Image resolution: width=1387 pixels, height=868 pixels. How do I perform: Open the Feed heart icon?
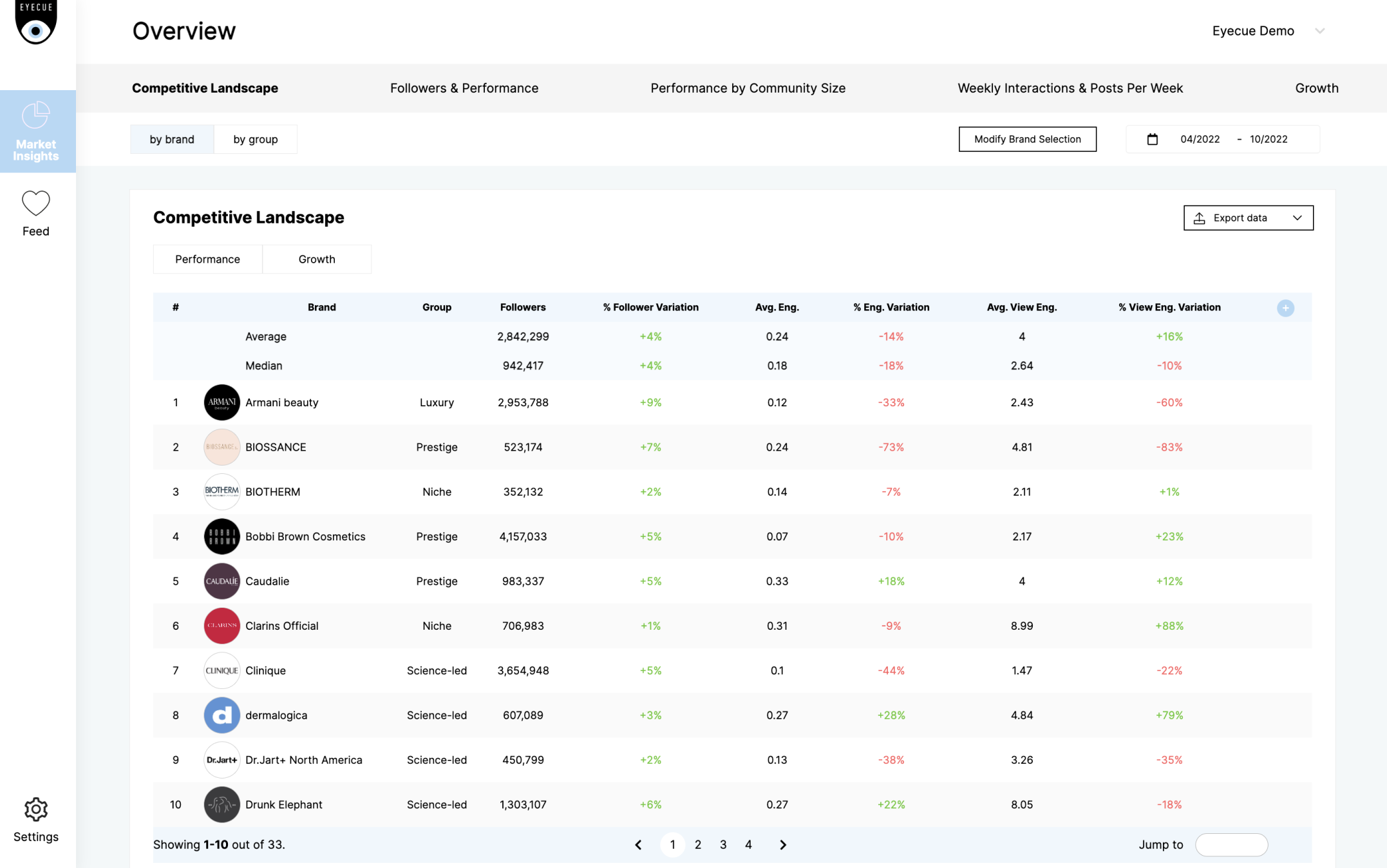(36, 203)
